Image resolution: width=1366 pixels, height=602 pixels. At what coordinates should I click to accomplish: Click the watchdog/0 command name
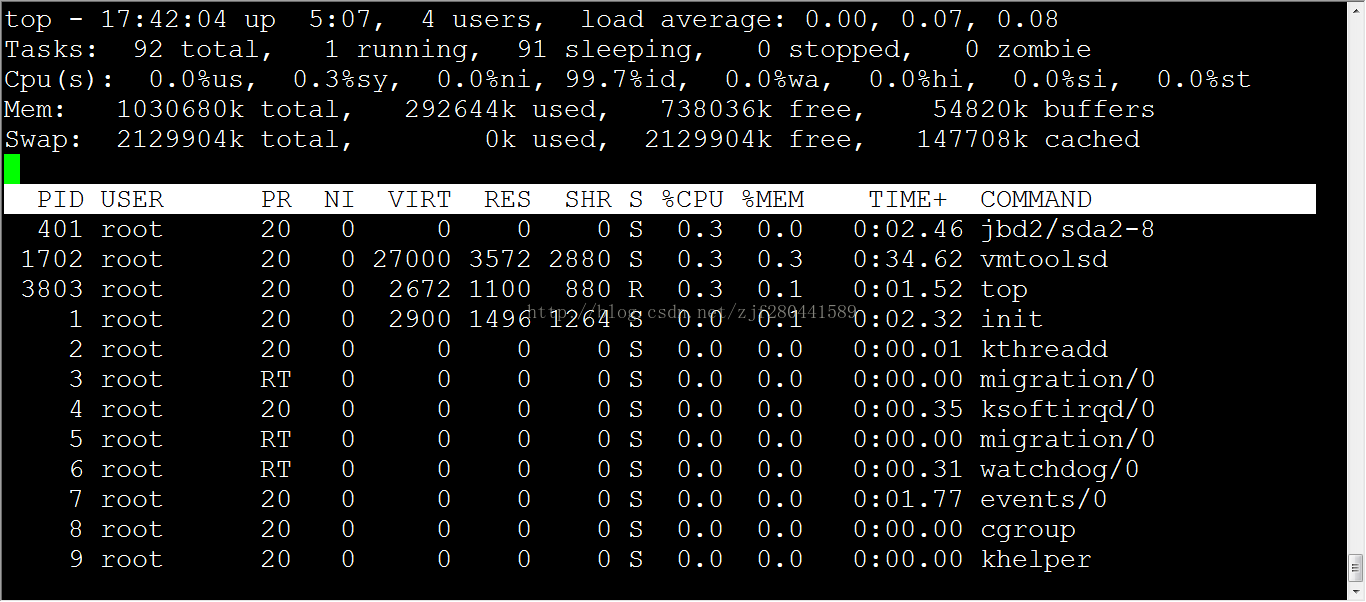coord(1060,469)
